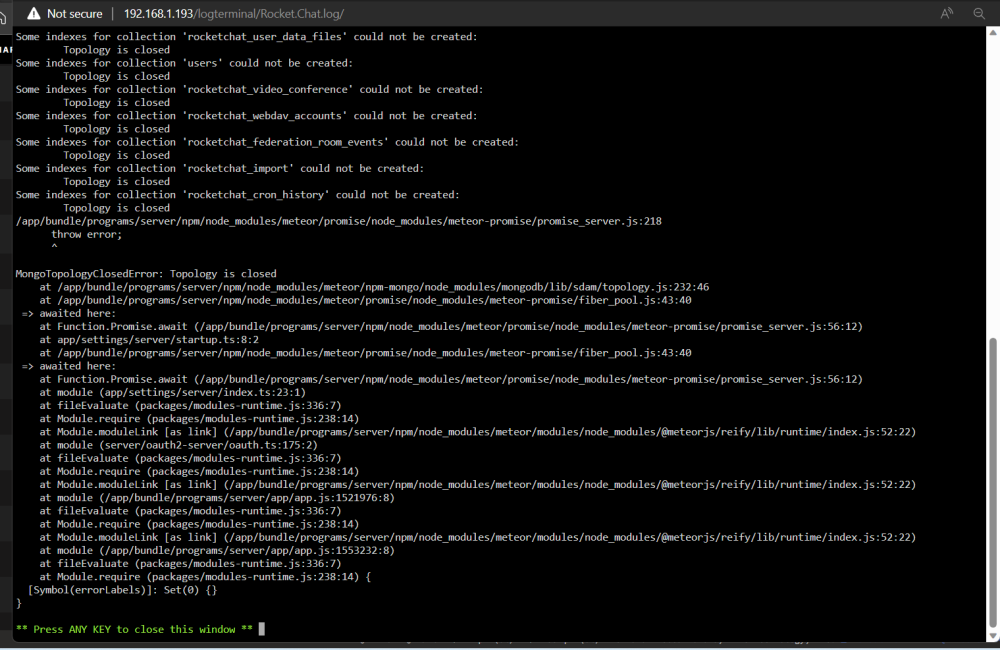
Task: Click the Not secure site info label
Action: pos(75,13)
